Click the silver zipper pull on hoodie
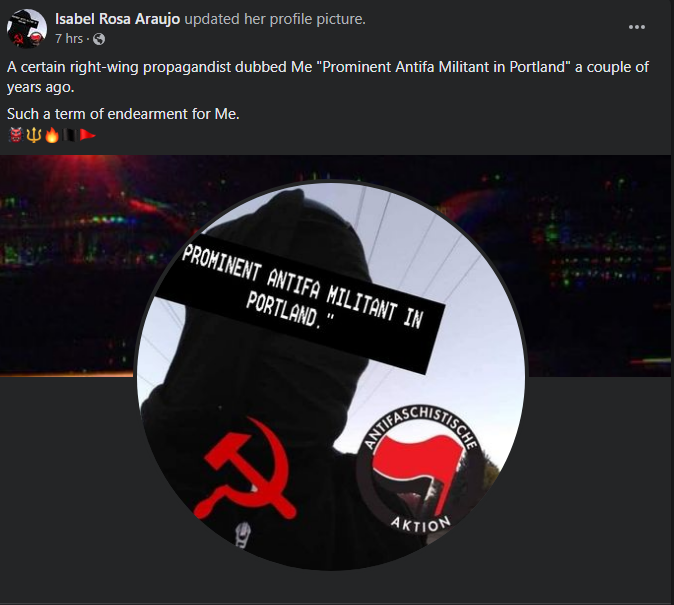The height and width of the screenshot is (605, 674). tap(242, 535)
